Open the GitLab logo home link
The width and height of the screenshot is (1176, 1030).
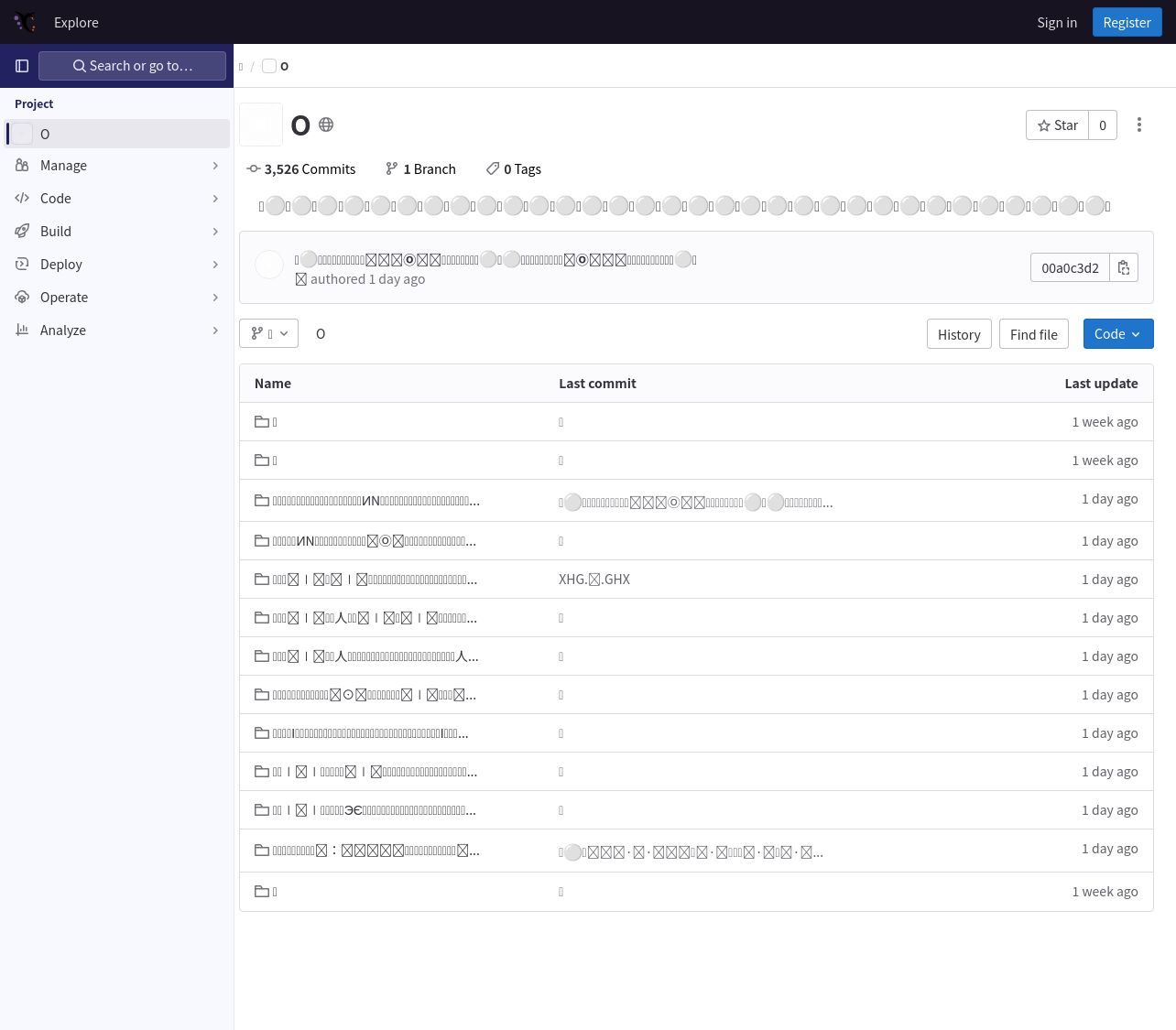point(26,22)
